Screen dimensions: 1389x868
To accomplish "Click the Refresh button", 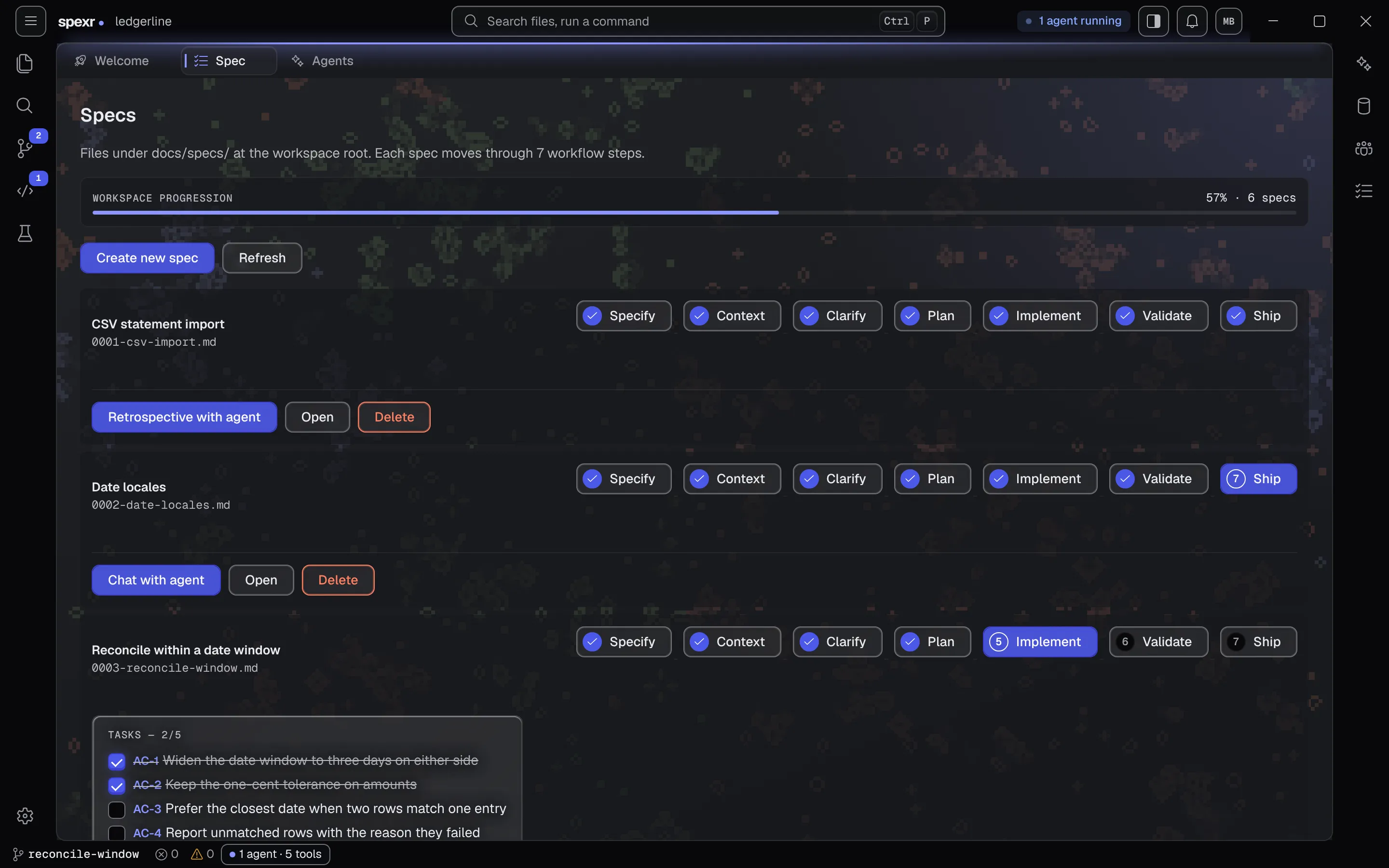I will 262,258.
